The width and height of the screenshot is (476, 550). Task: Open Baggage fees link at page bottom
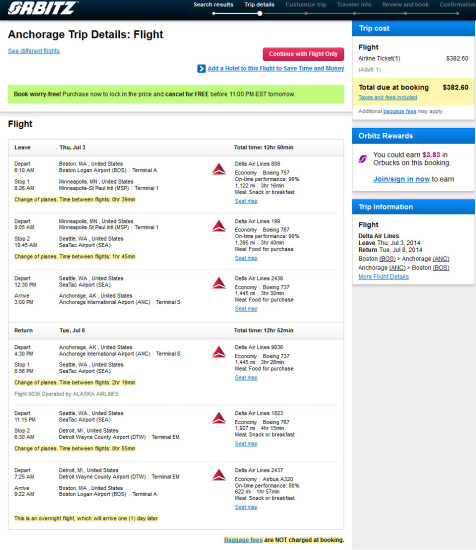(x=243, y=540)
